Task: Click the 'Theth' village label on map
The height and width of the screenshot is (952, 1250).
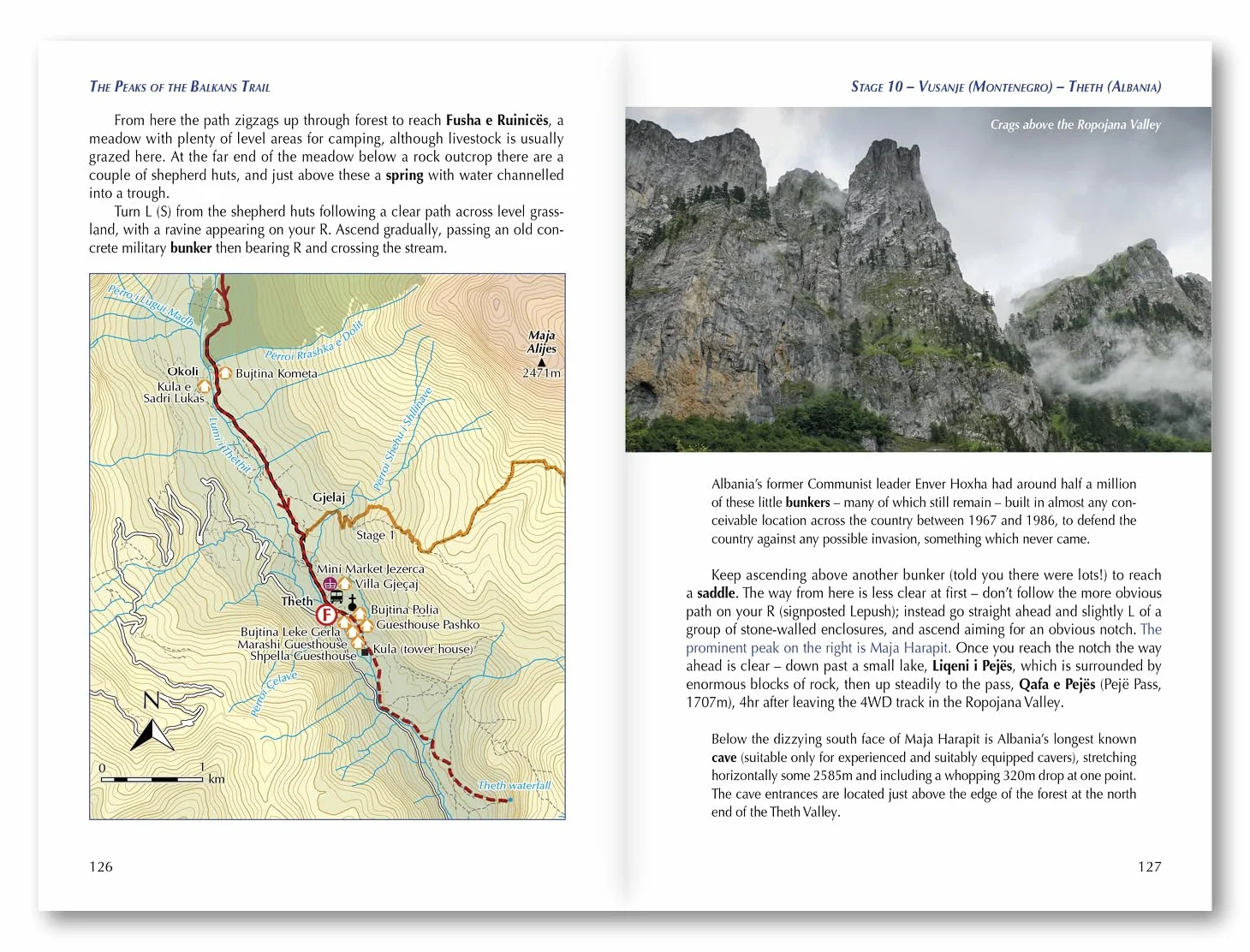Action: (x=297, y=601)
